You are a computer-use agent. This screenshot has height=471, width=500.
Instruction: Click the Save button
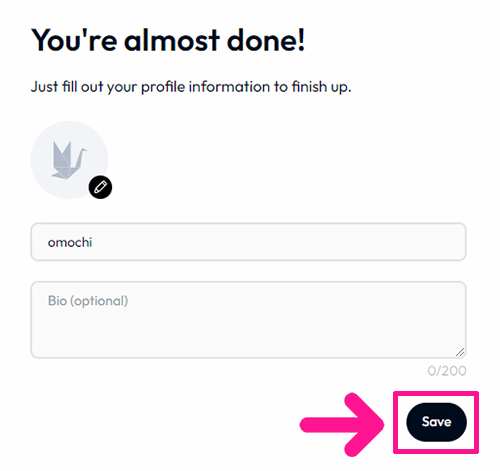436,422
